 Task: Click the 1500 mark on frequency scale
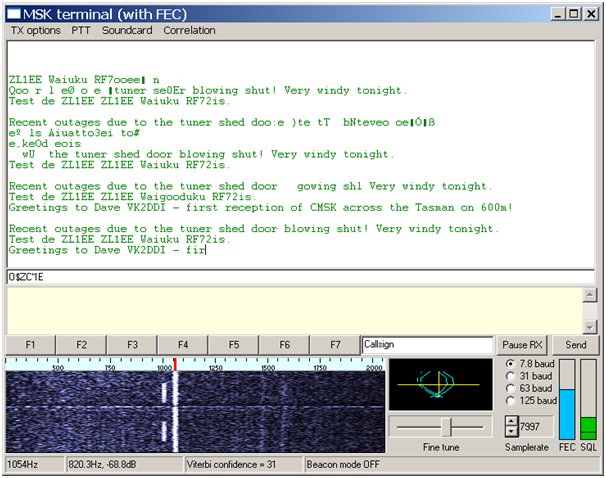click(x=268, y=367)
